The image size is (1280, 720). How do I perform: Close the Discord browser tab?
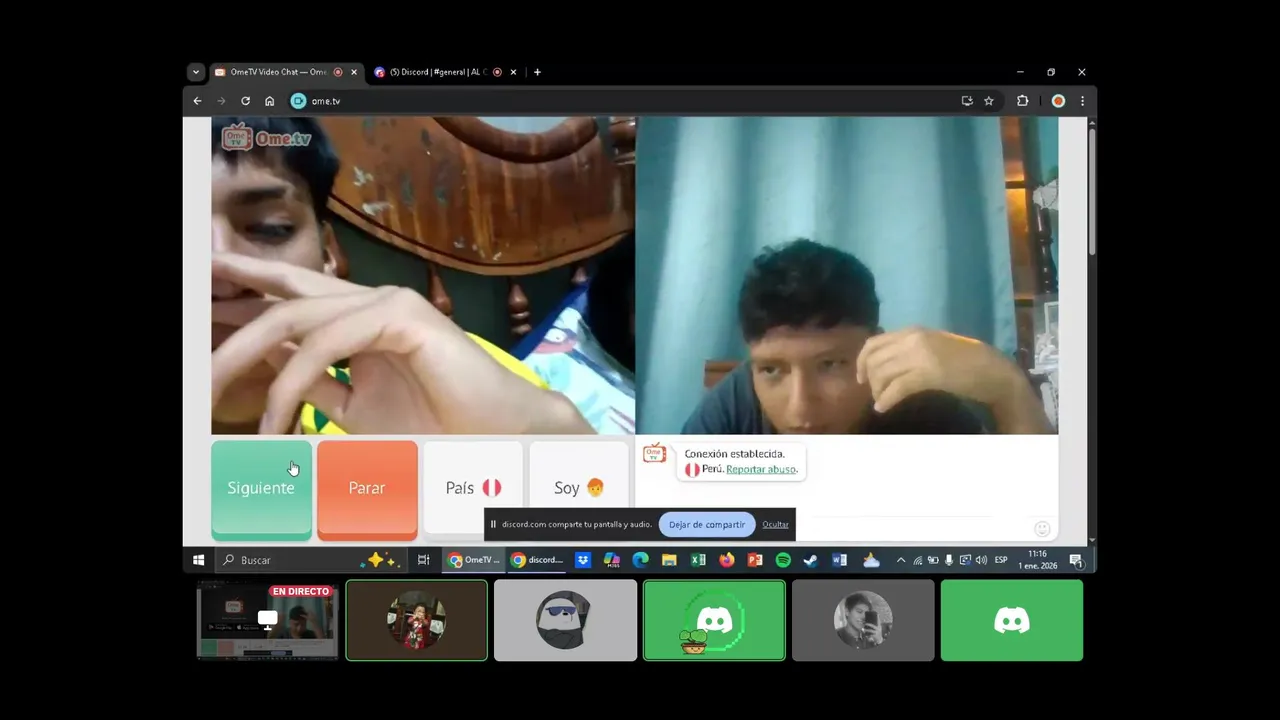tap(514, 72)
